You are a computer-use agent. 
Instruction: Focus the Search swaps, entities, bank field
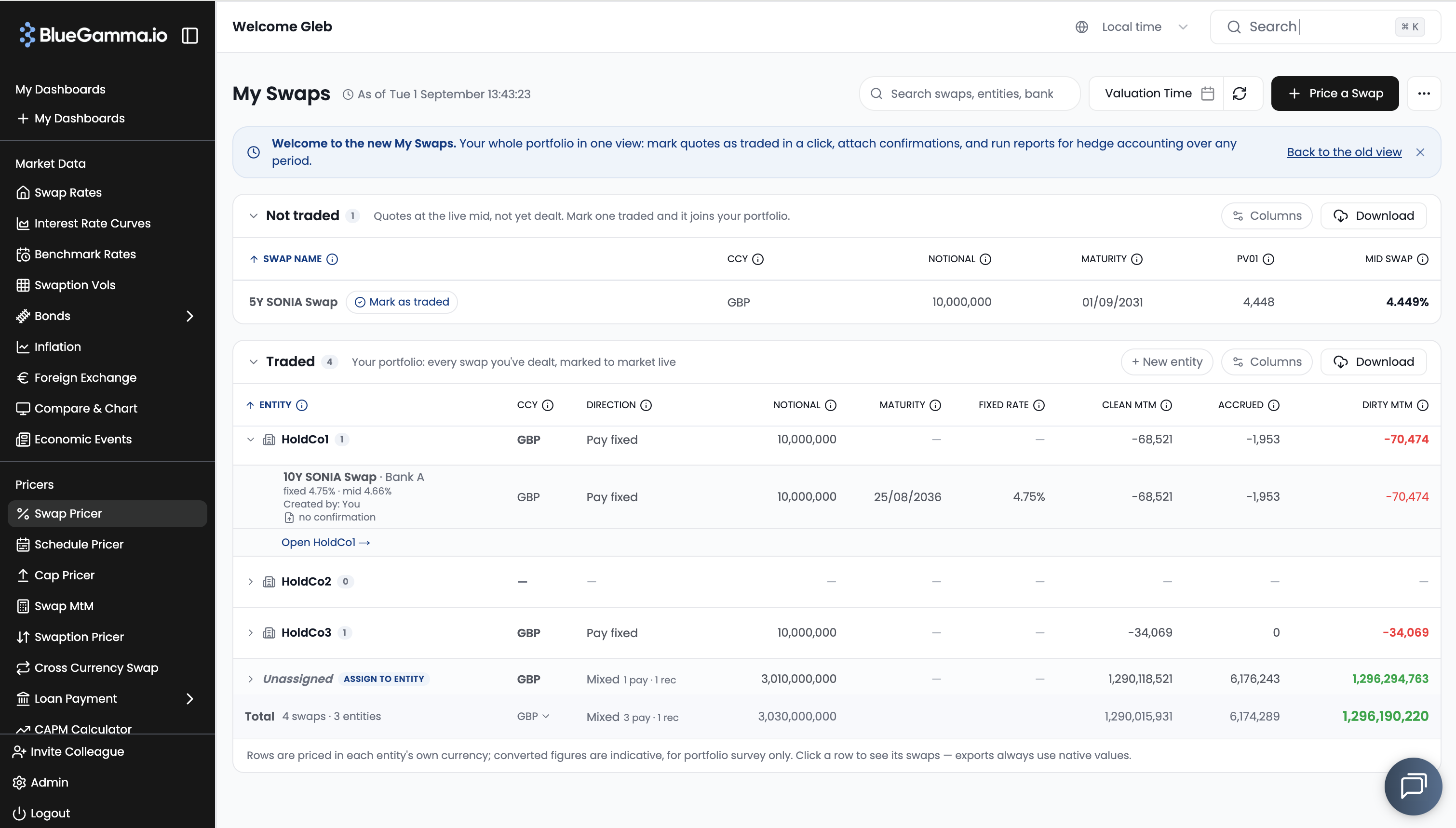(x=970, y=94)
